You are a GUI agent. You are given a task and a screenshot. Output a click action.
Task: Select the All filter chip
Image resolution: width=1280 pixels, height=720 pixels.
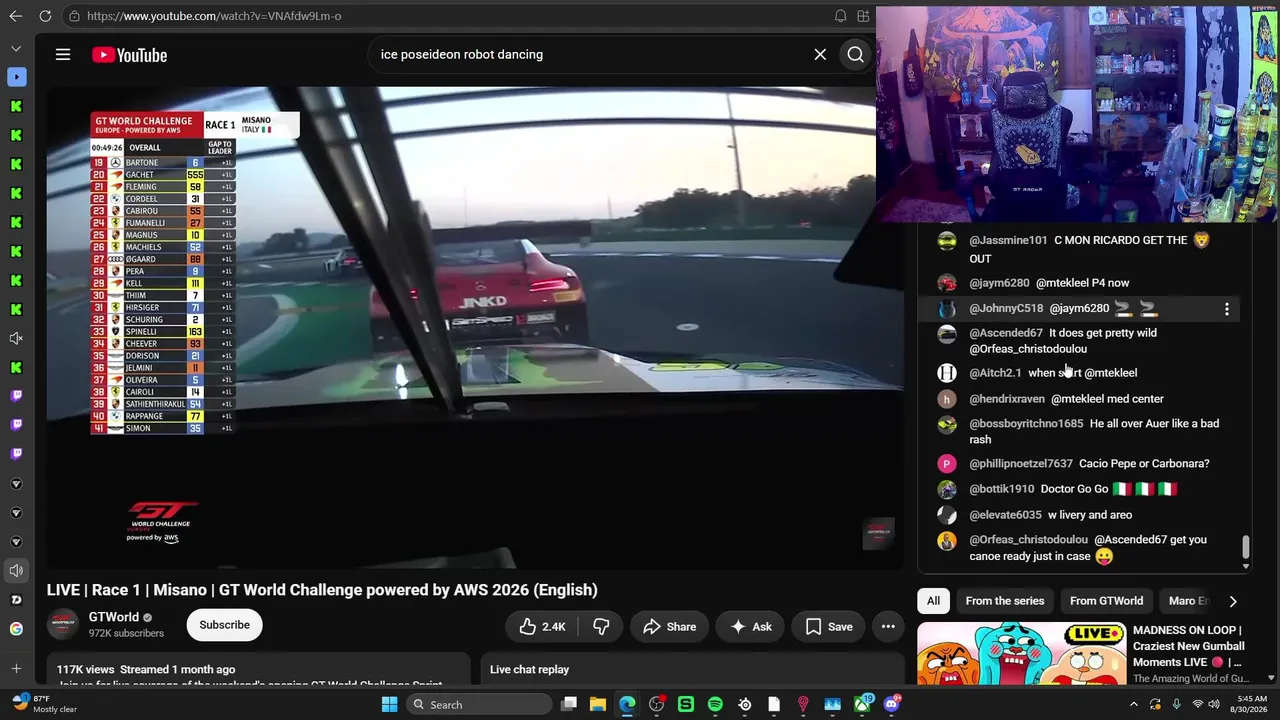[933, 601]
